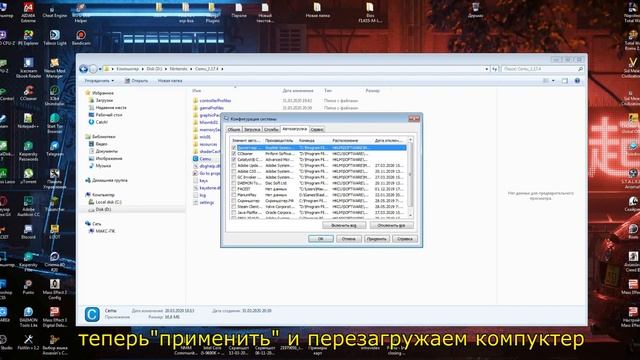Open DAEMON Tools Lite desktop icon
The width and height of the screenshot is (640, 360).
pyautogui.click(x=28, y=318)
